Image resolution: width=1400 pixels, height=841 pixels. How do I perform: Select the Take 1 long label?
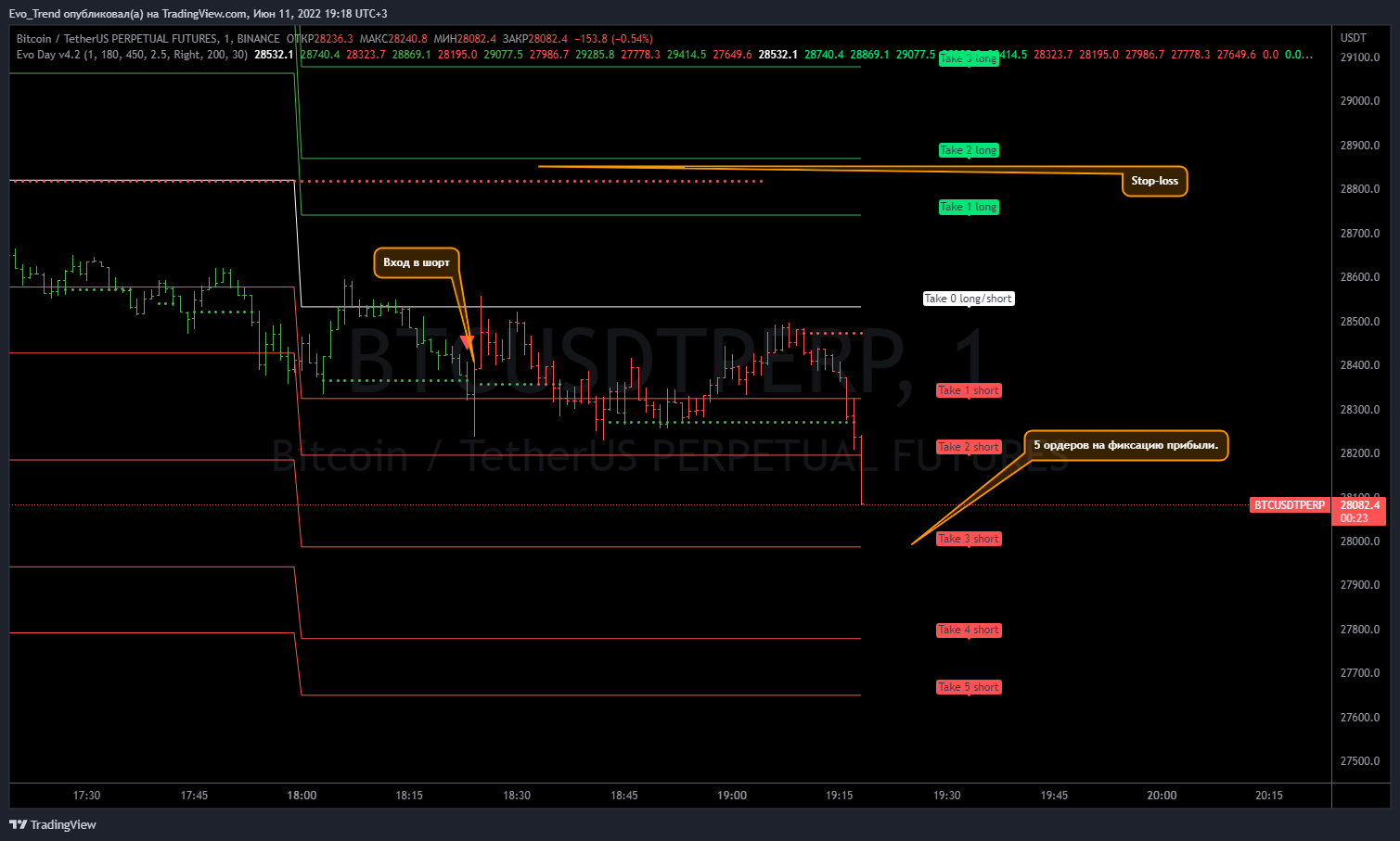(969, 207)
